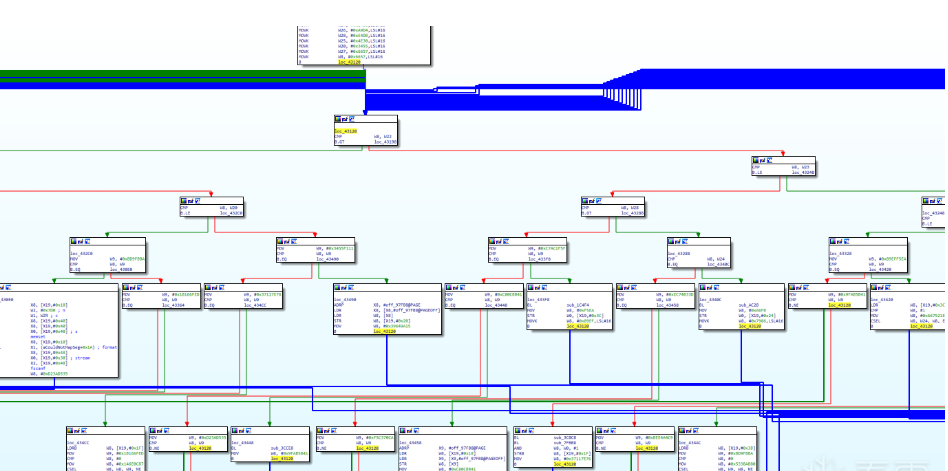Click the title bar of the loc_434AC LDRB block
The height and width of the screenshot is (471, 948).
click(718, 430)
